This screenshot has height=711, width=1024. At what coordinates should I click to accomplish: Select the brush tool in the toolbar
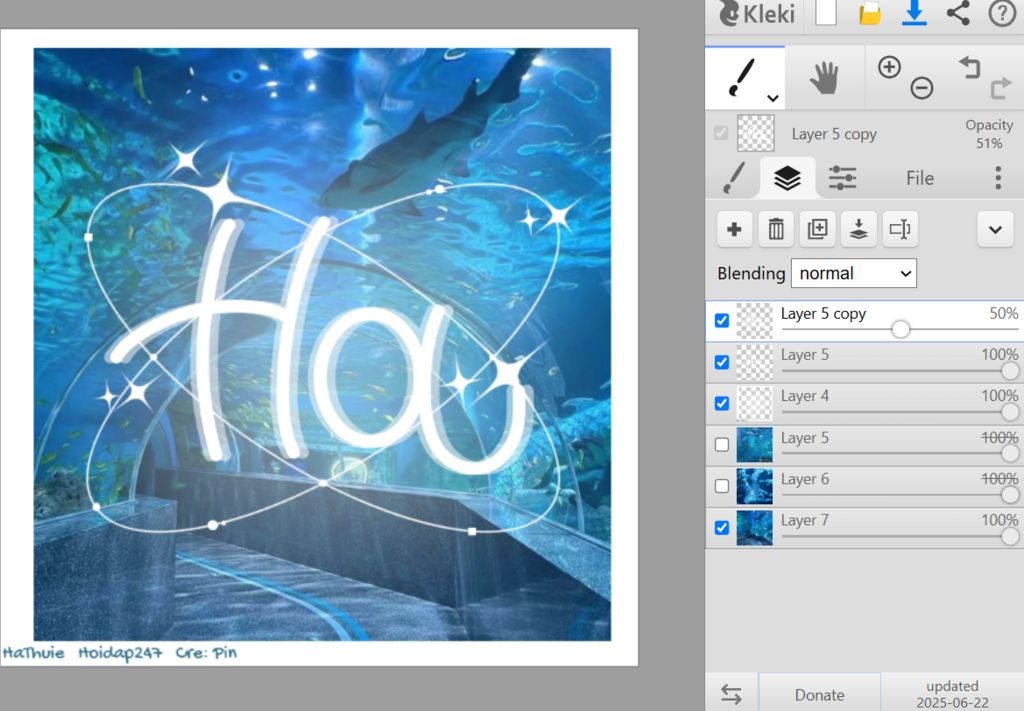741,76
